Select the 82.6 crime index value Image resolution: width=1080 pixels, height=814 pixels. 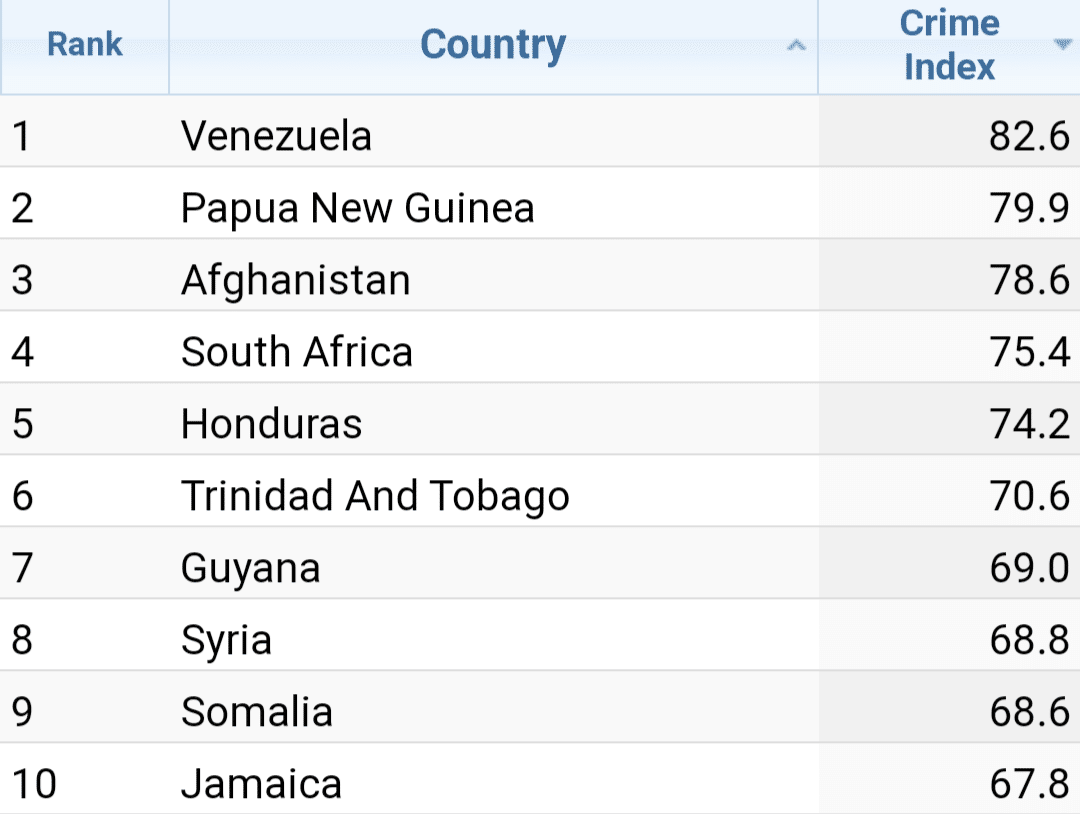[1029, 136]
